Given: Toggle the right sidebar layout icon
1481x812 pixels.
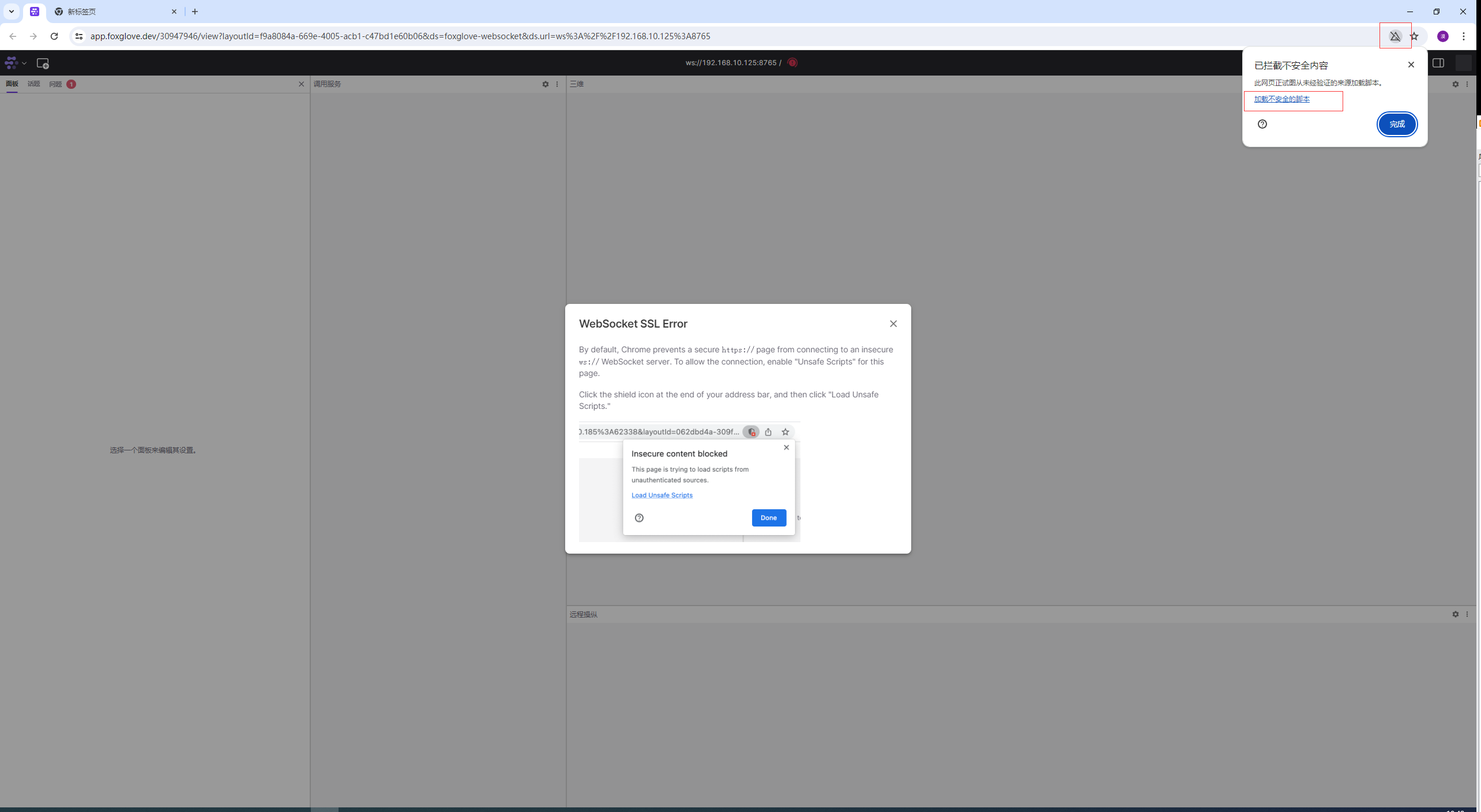Looking at the screenshot, I should coord(1438,63).
